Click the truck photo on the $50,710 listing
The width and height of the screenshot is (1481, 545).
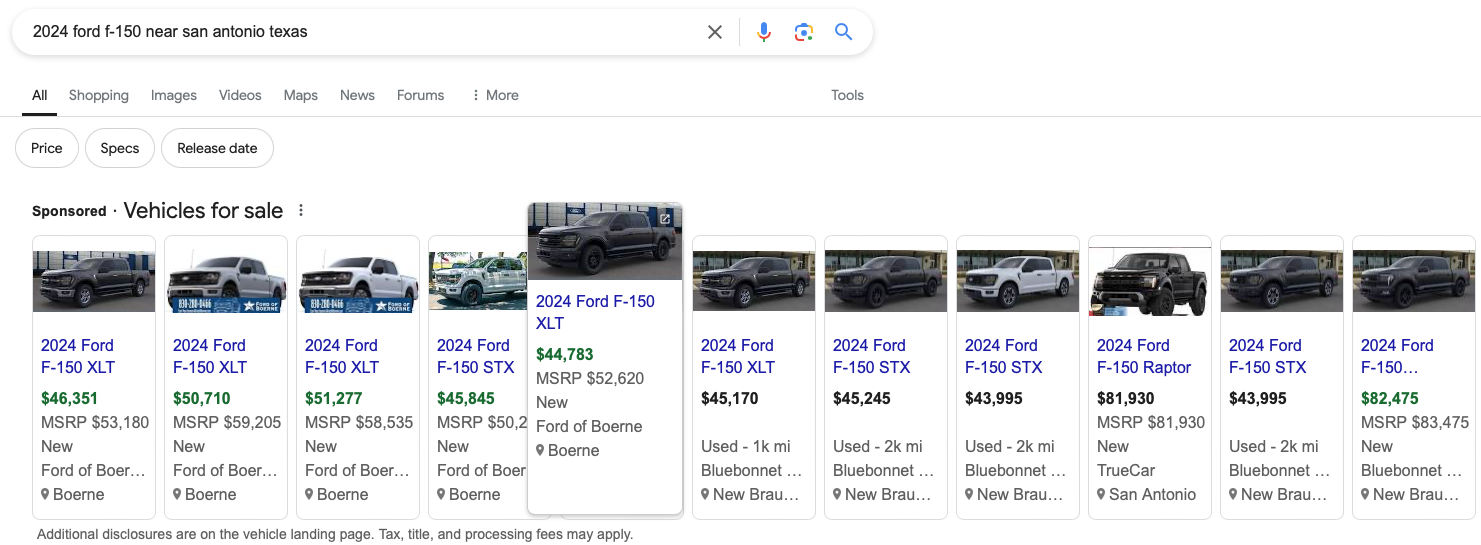click(x=226, y=281)
